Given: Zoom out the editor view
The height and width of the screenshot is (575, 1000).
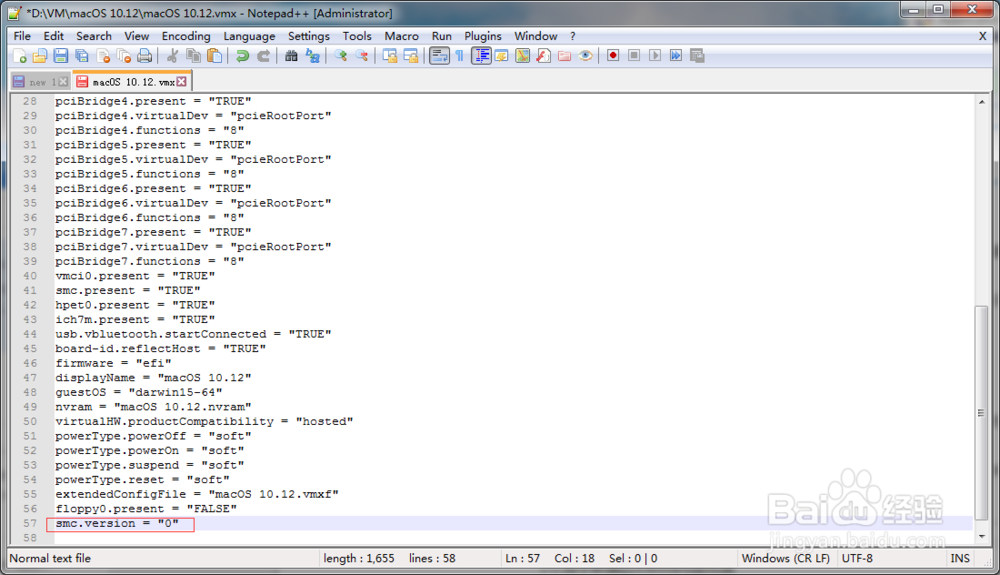Looking at the screenshot, I should click(362, 56).
